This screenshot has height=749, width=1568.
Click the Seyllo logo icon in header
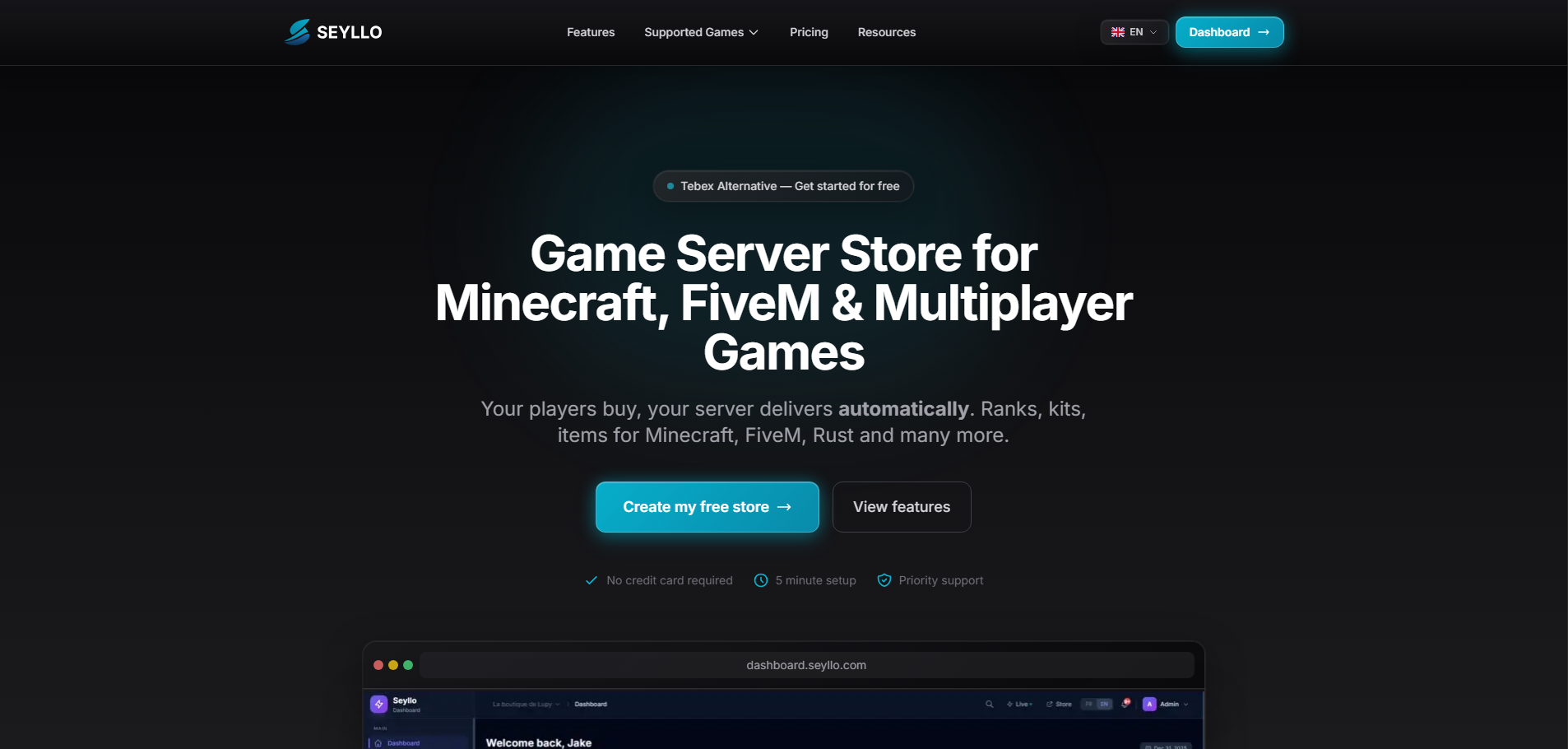pos(297,32)
